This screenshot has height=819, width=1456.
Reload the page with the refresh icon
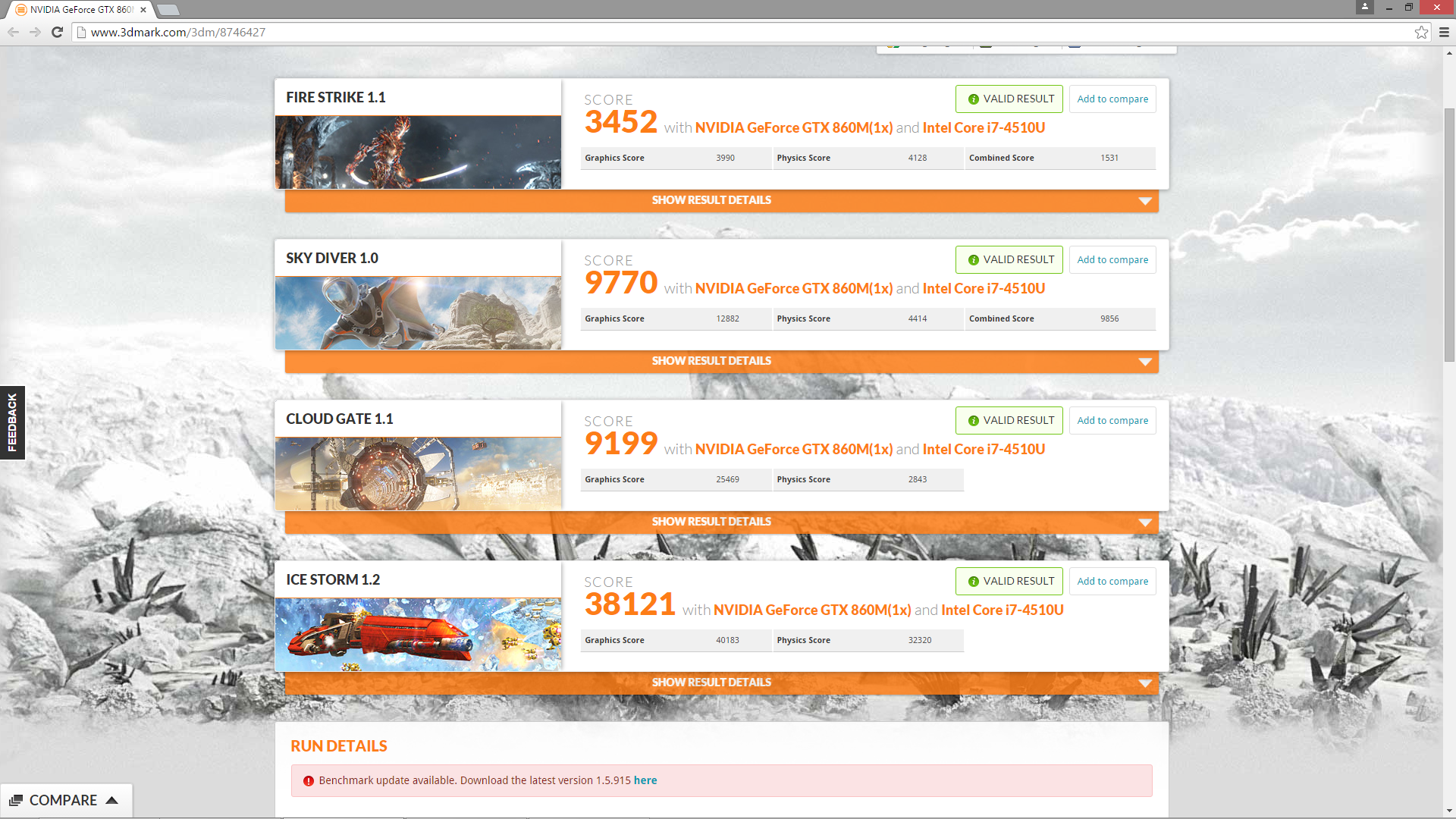click(x=57, y=32)
